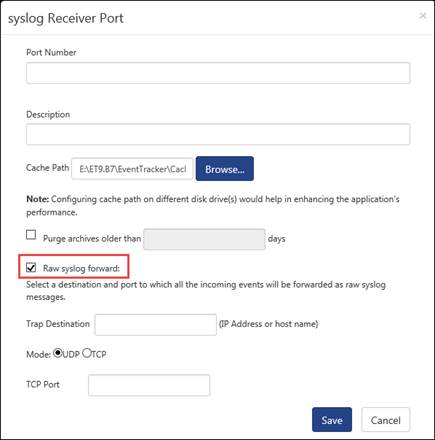Viewport: 435px width, 440px height.
Task: Click the Port Number label text
Action: [51, 52]
